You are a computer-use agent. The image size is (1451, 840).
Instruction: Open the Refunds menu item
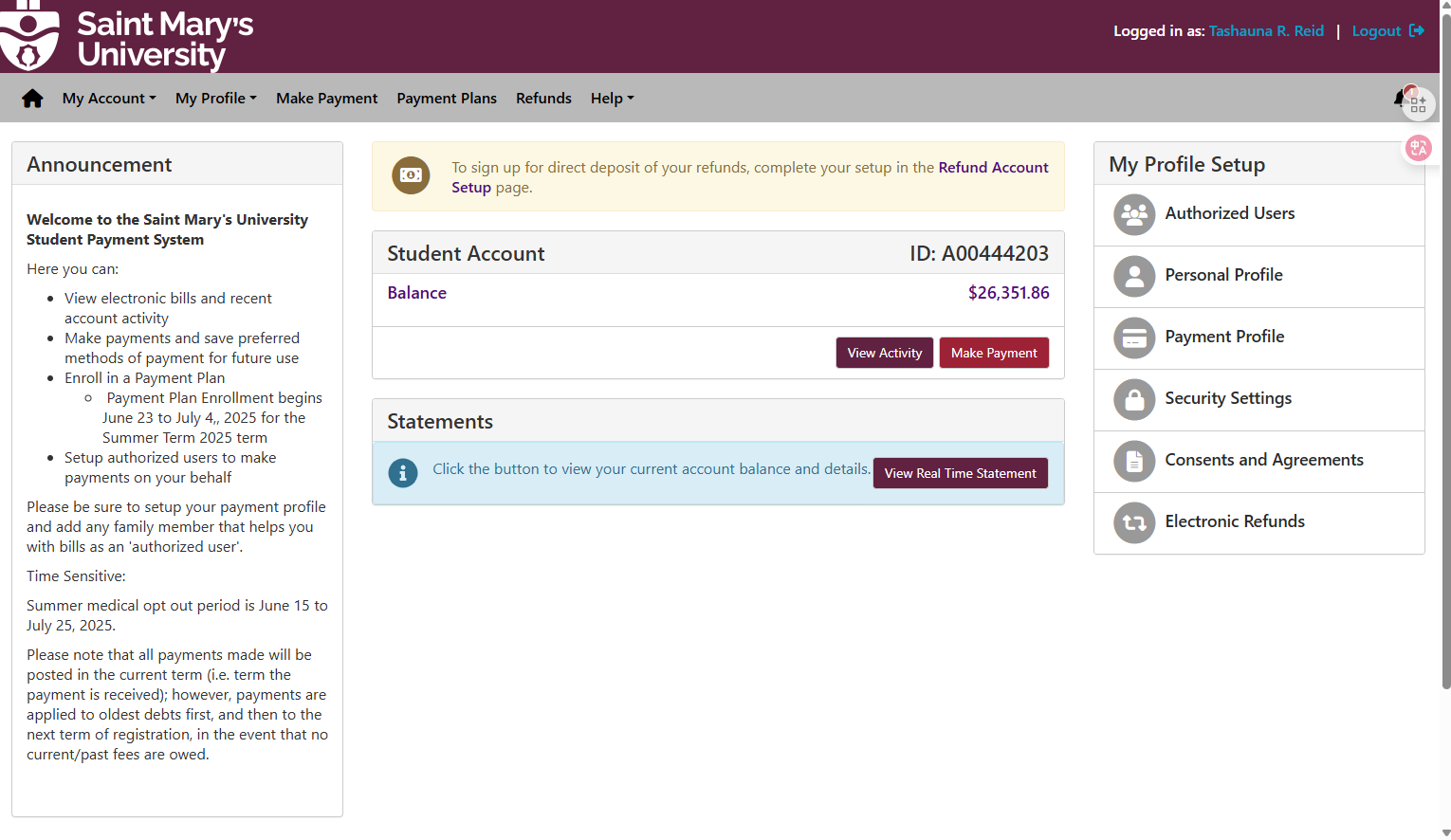pos(543,99)
